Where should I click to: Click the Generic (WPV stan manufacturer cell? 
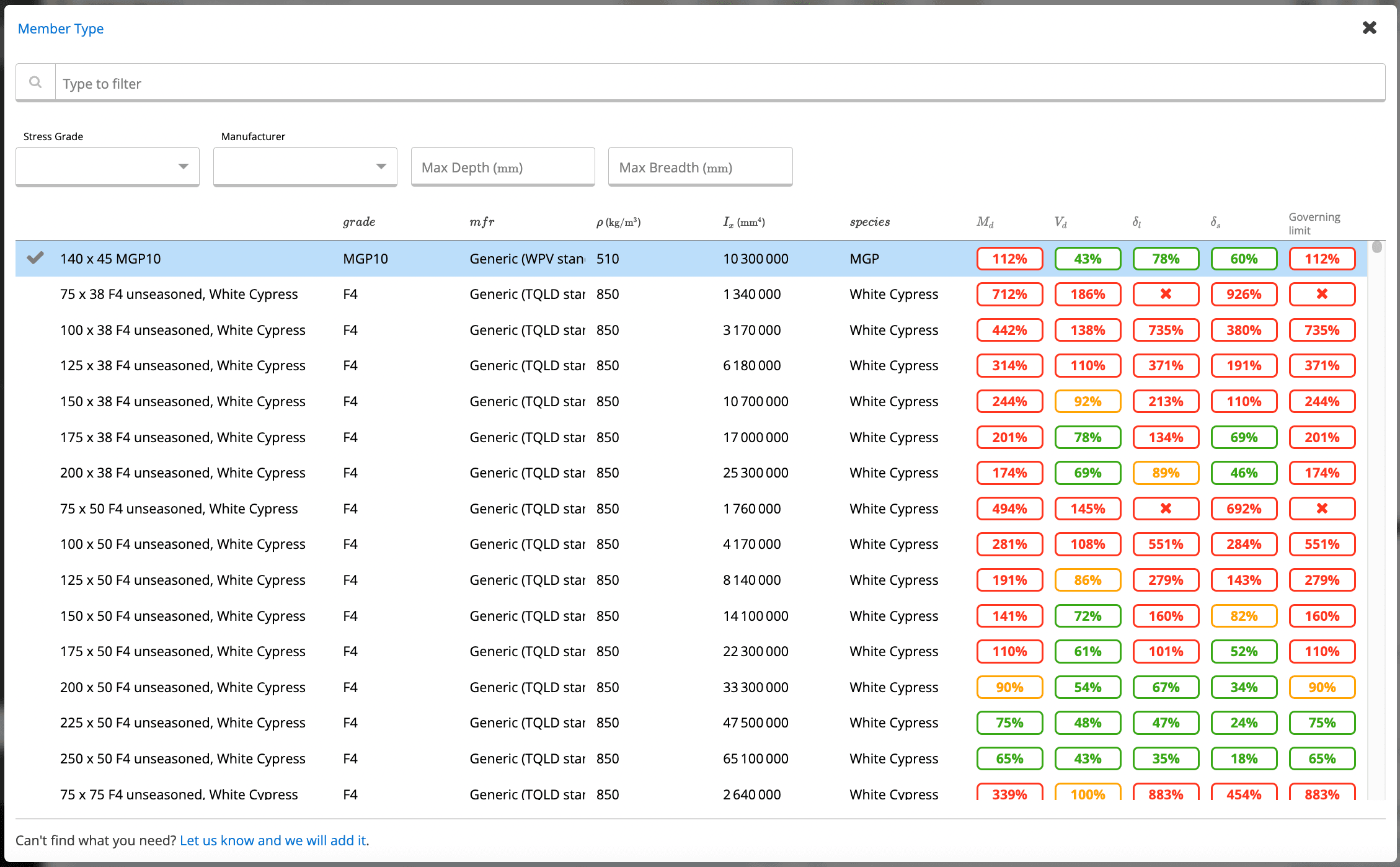(x=527, y=259)
